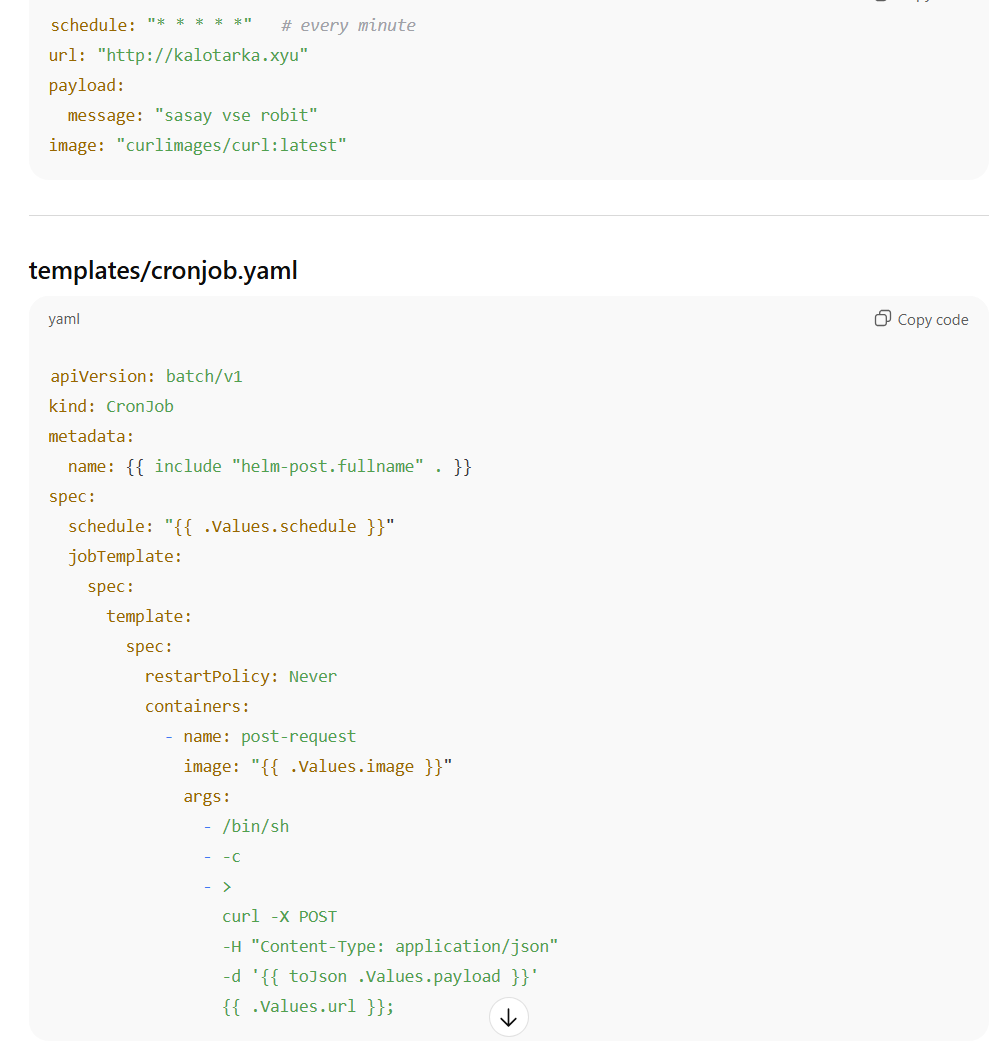Click the "jobTemplate:" key

[125, 556]
